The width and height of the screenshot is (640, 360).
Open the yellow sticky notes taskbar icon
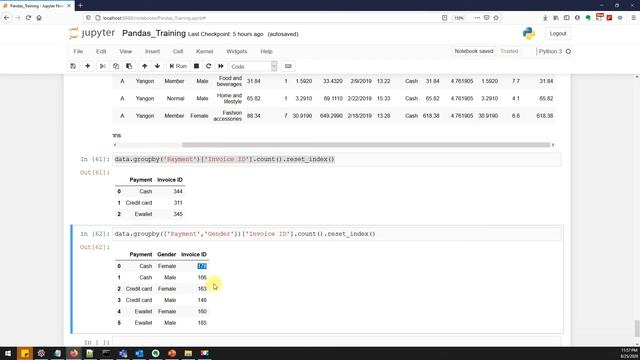(x=25, y=353)
